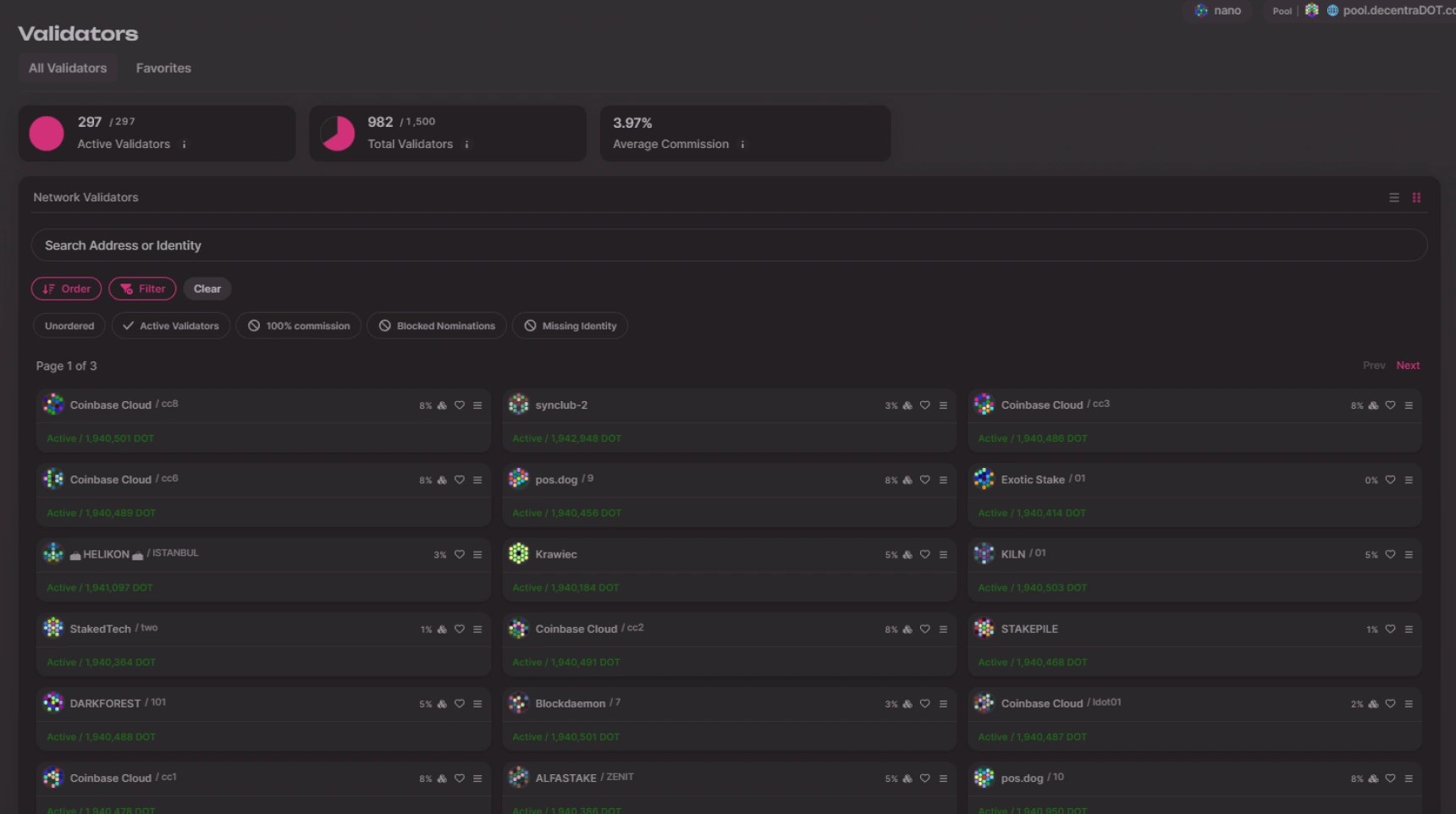Viewport: 1456px width, 814px height.
Task: Click the 'Network Validators' heading
Action: point(85,197)
